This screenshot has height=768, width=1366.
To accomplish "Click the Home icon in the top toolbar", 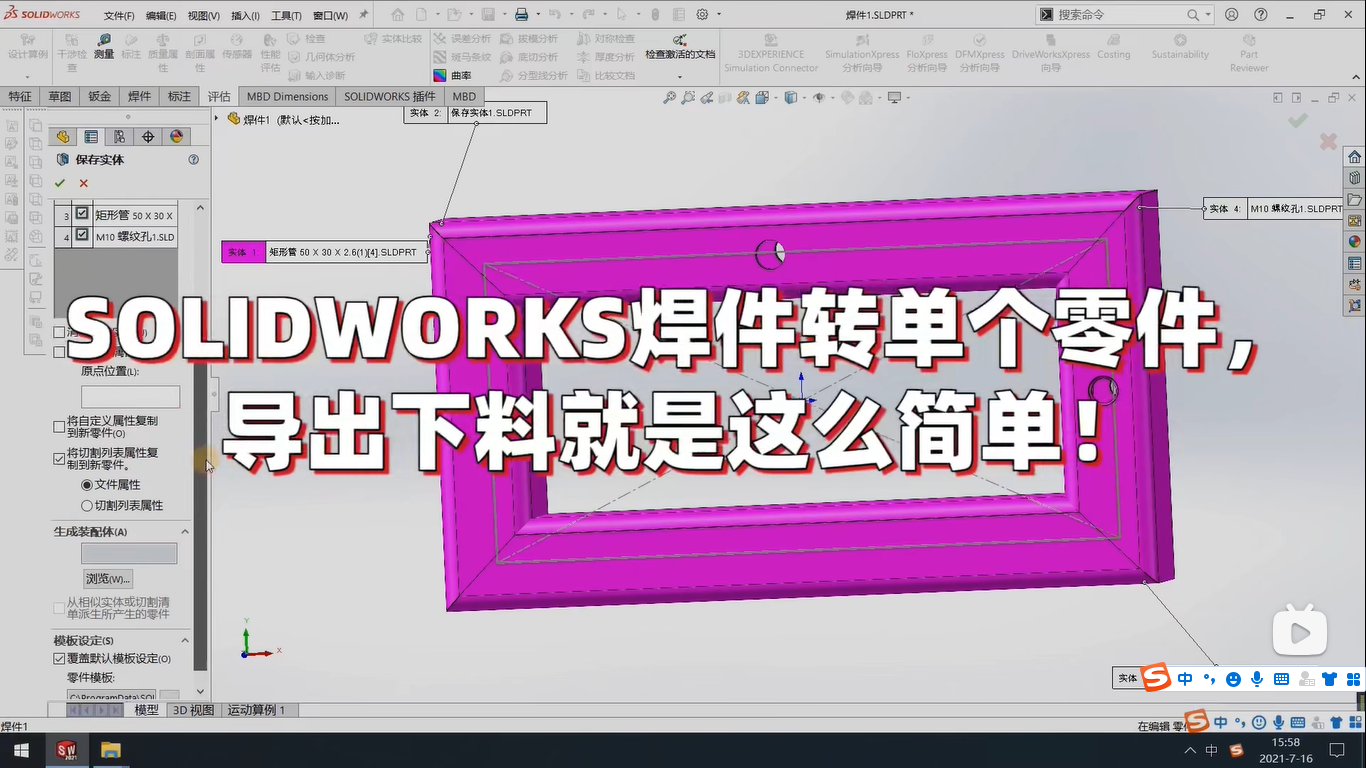I will tap(398, 15).
